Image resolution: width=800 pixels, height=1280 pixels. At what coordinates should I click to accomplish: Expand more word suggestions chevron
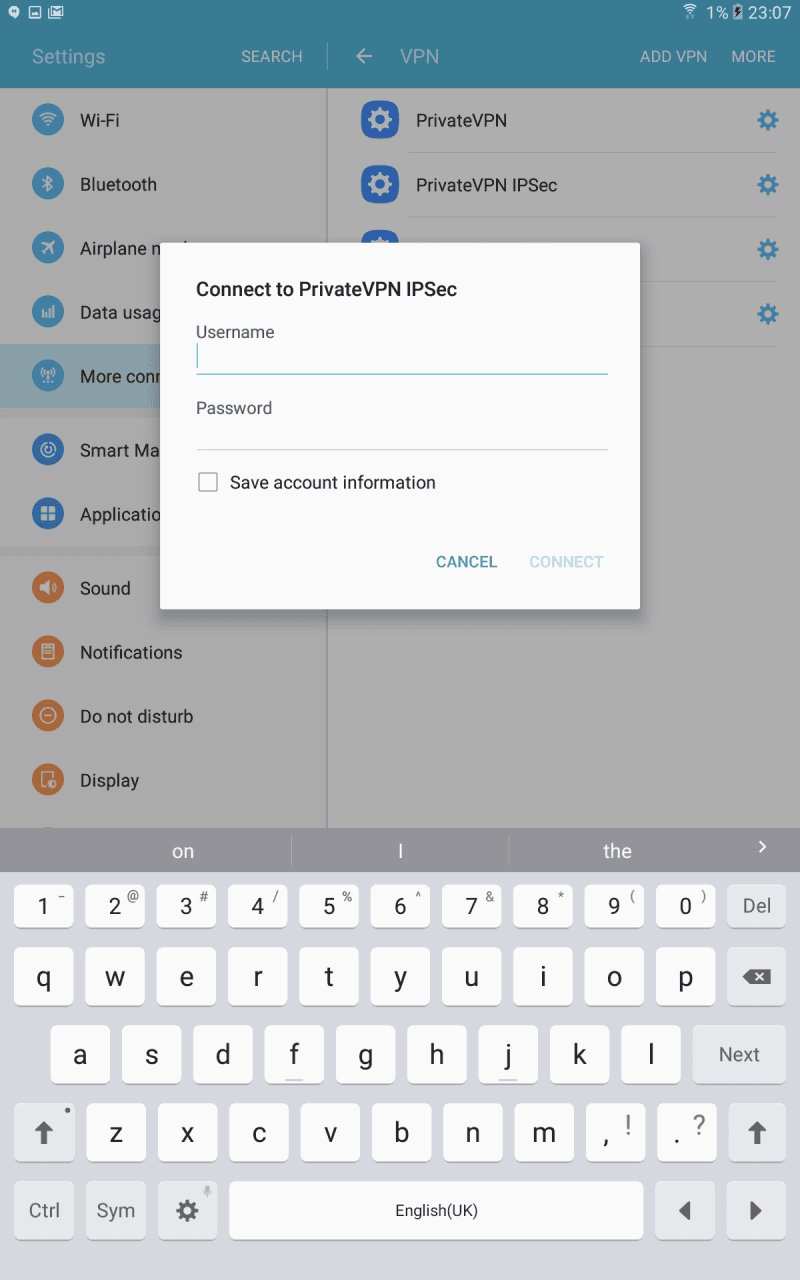pos(762,847)
